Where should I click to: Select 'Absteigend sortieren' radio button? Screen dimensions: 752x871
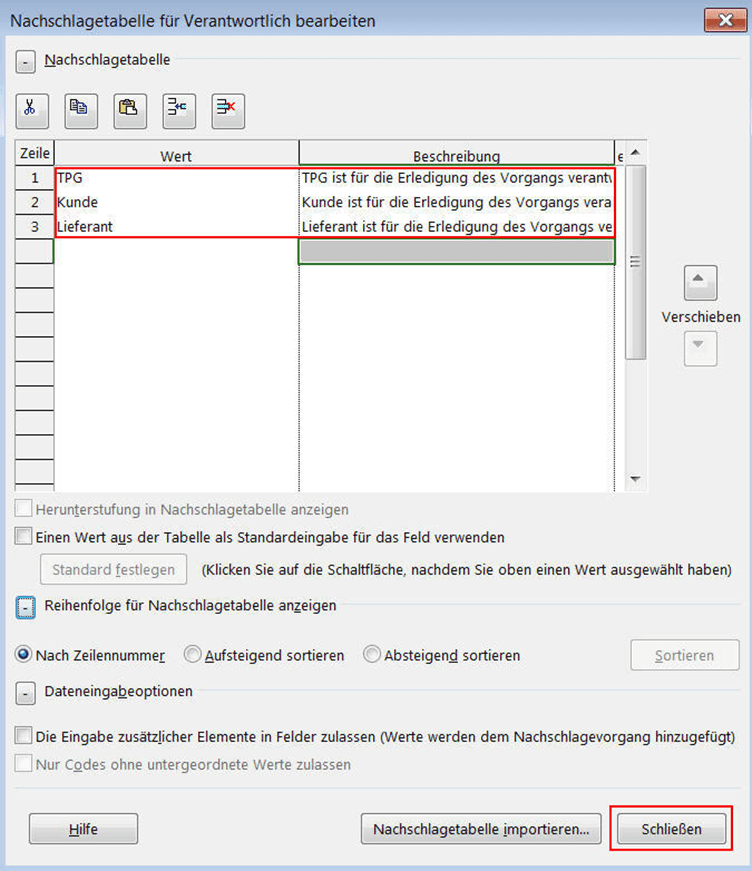[x=372, y=656]
